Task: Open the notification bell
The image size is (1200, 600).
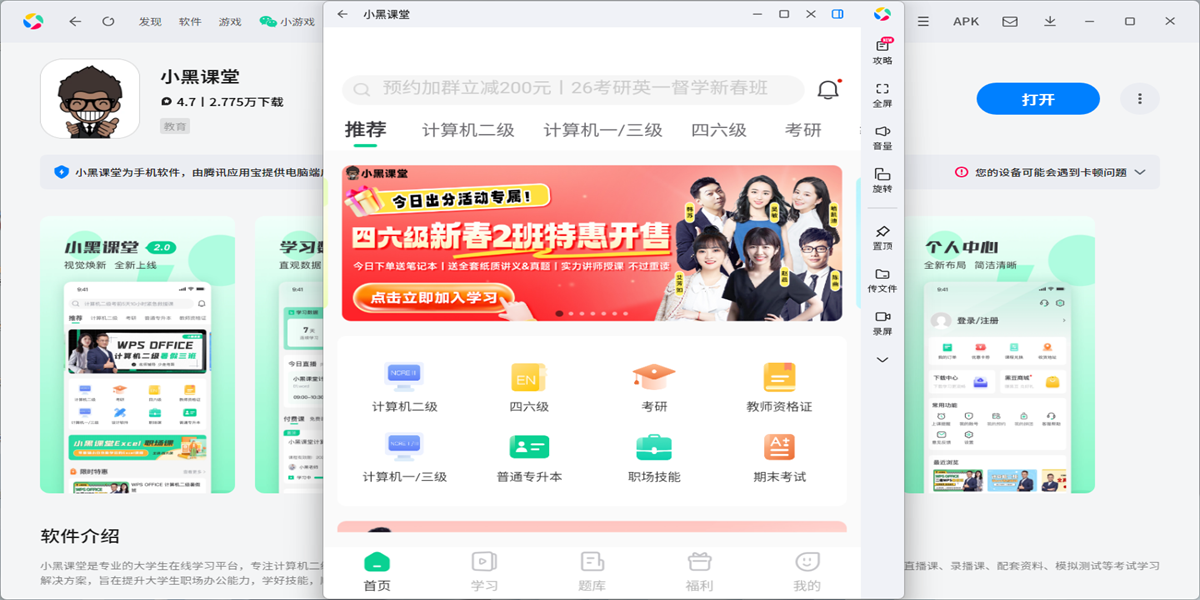Action: [828, 89]
